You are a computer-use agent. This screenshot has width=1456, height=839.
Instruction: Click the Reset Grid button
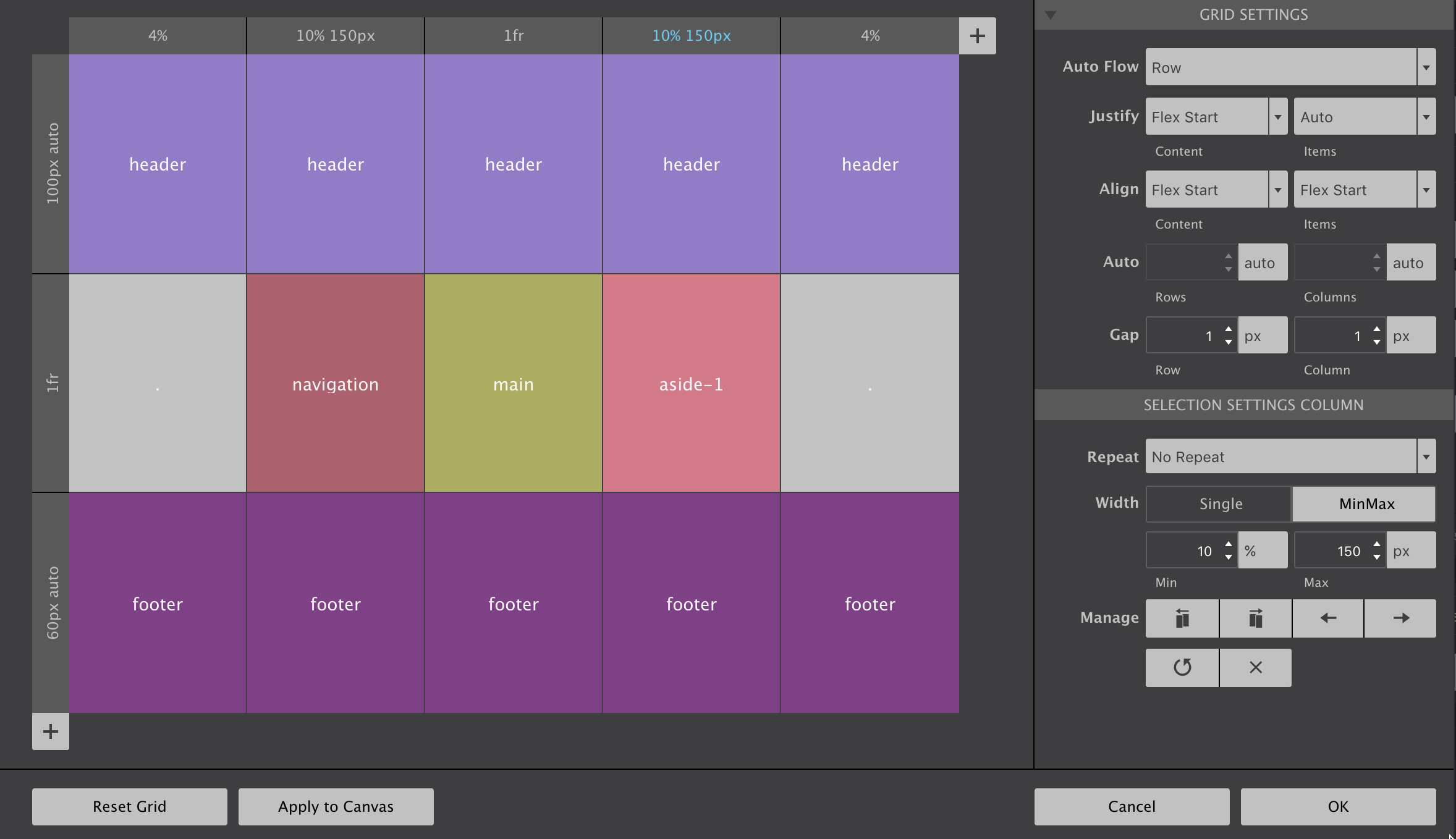pos(129,805)
